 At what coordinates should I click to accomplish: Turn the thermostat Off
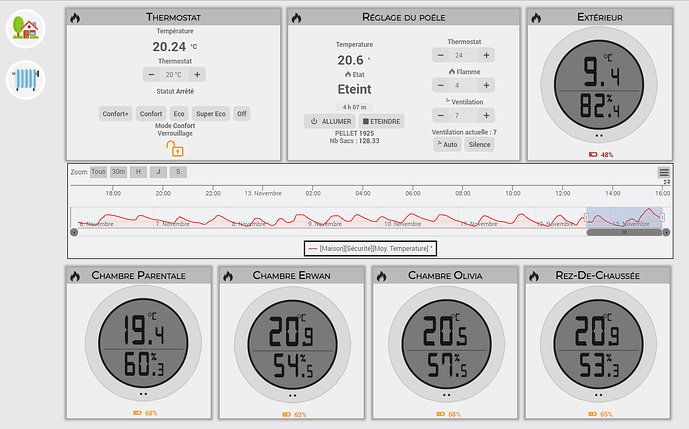tap(242, 114)
